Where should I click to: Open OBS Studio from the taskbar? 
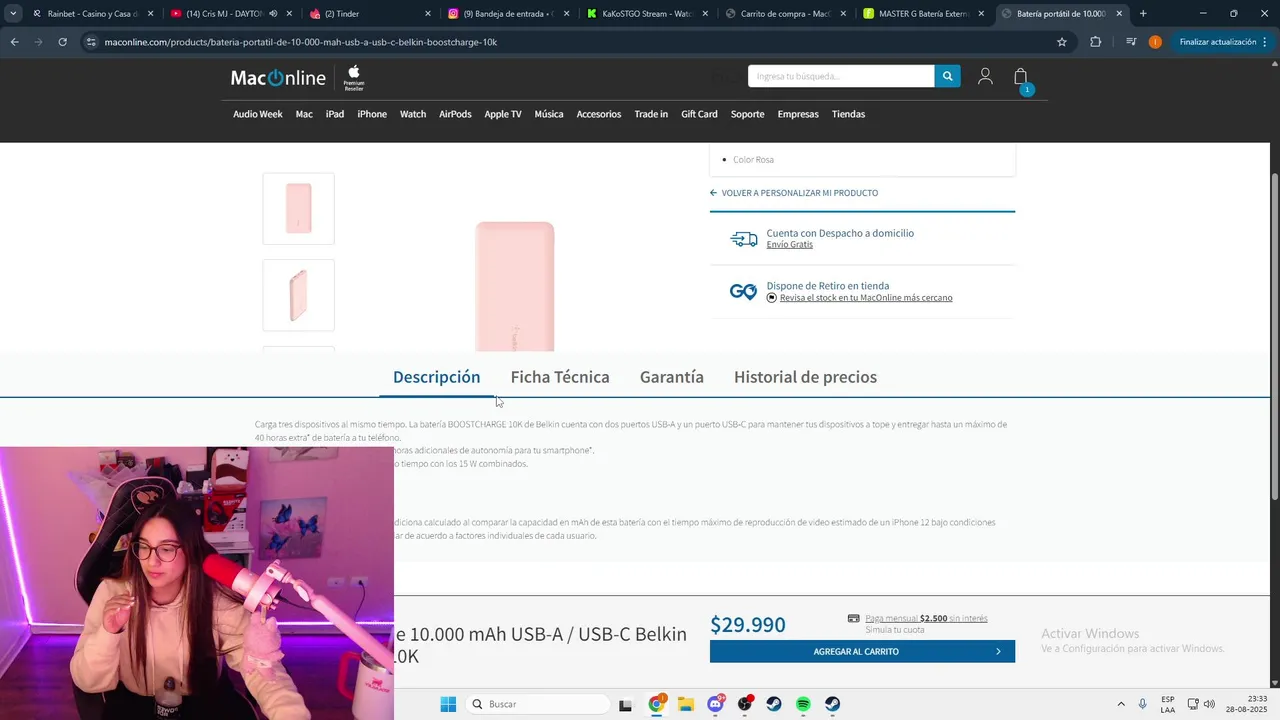(x=745, y=704)
